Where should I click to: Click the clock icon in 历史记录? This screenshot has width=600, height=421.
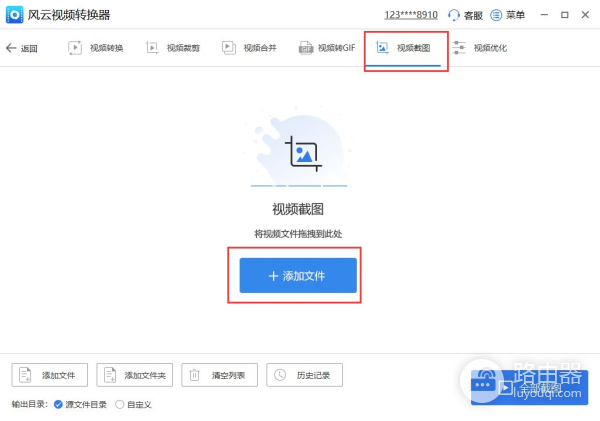click(280, 375)
